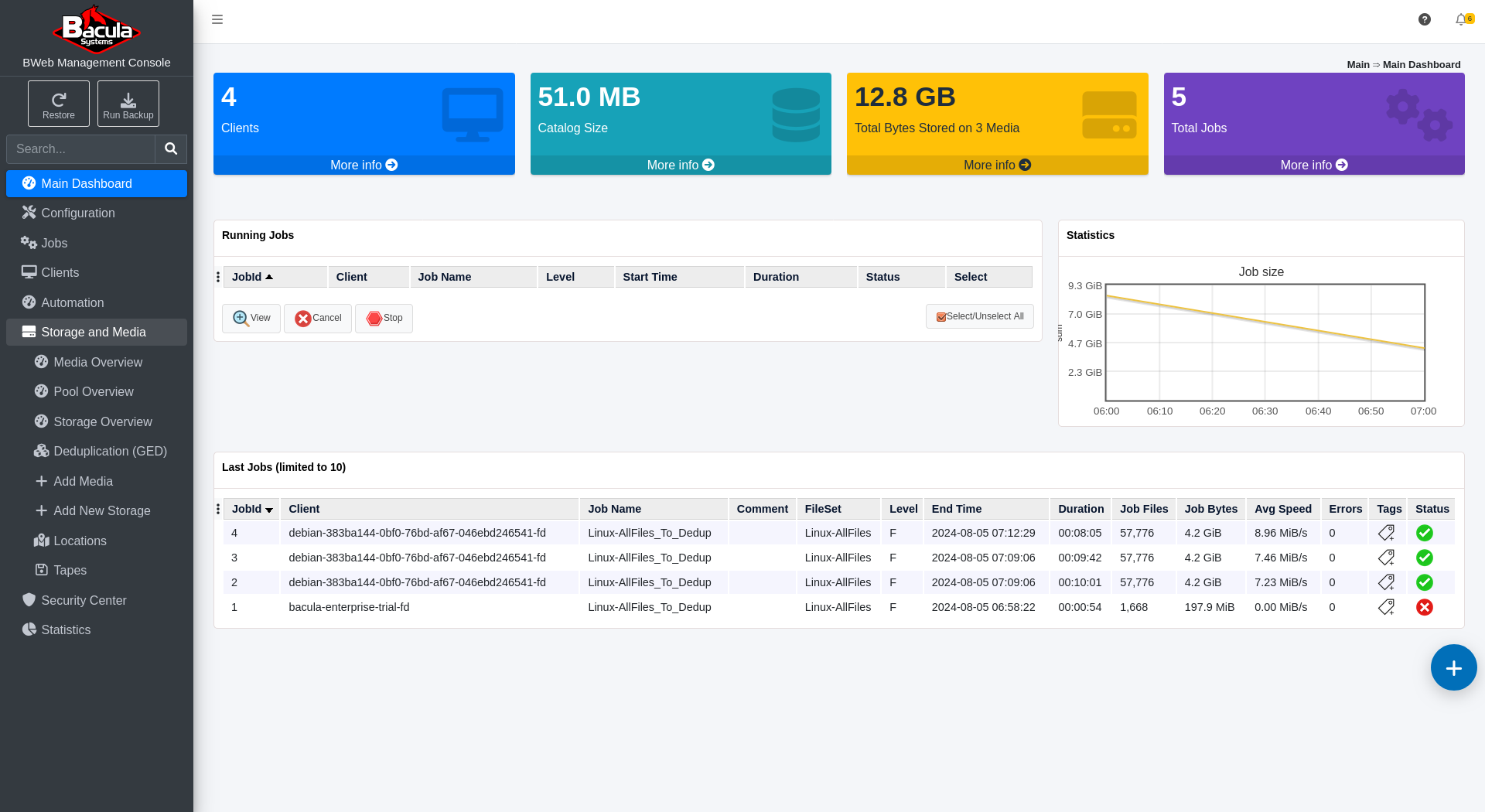Sort Running Jobs by Start Time
The image size is (1485, 812).
point(679,277)
